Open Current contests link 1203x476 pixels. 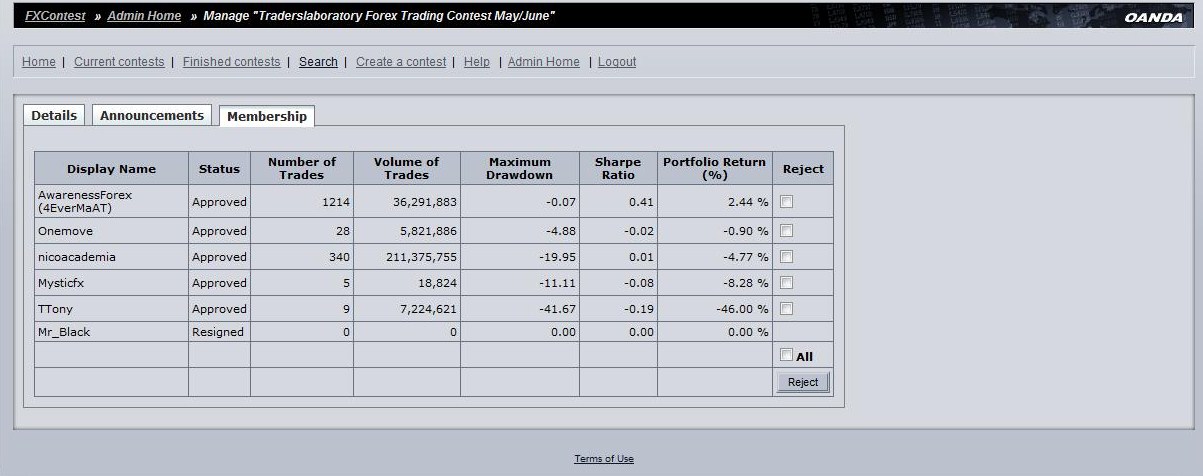coord(119,62)
